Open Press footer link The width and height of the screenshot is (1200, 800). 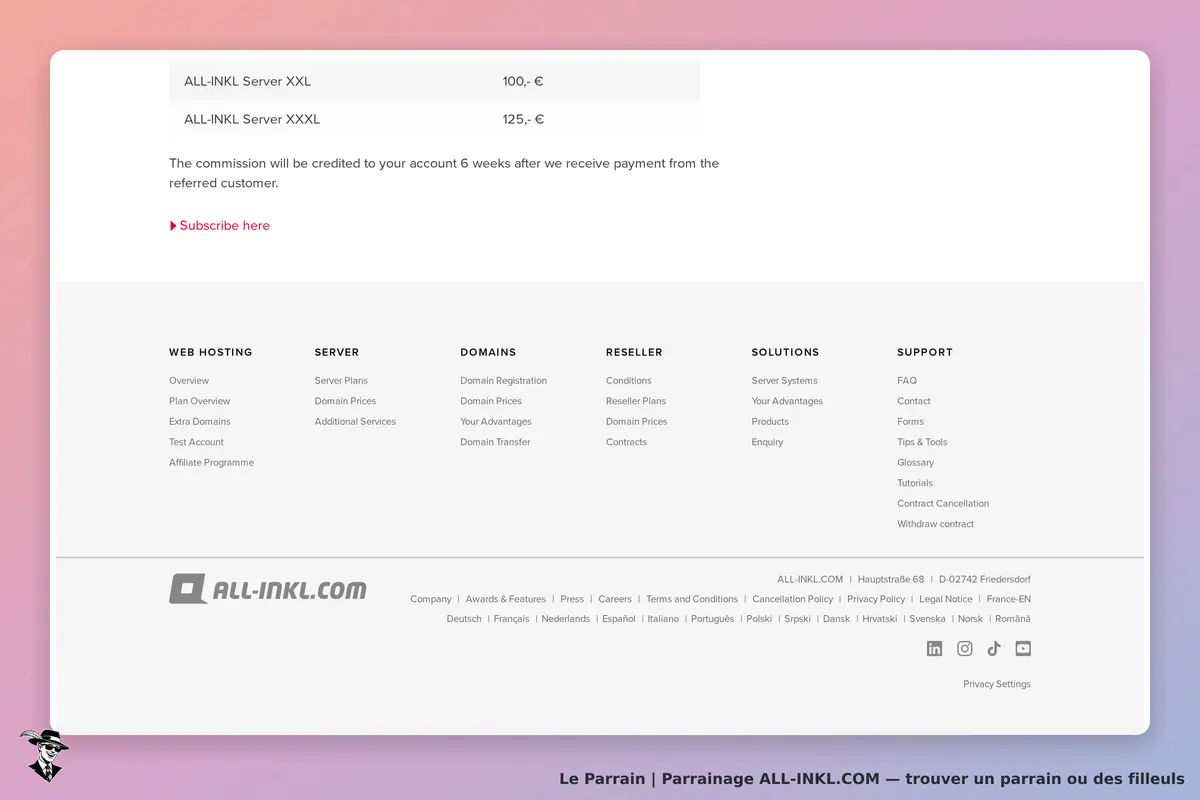tap(572, 599)
